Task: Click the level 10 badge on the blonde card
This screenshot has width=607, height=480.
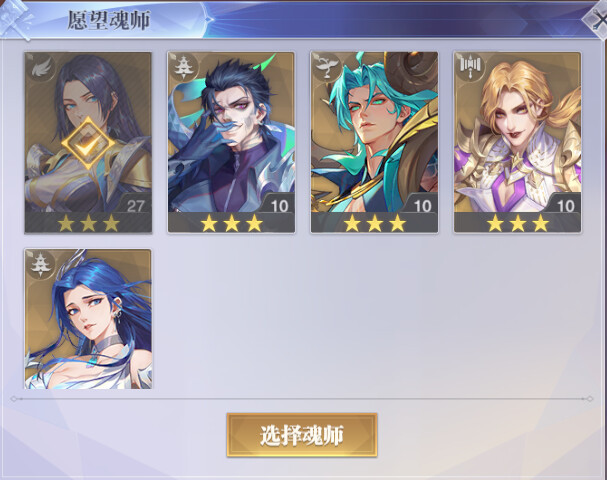Action: click(x=564, y=205)
